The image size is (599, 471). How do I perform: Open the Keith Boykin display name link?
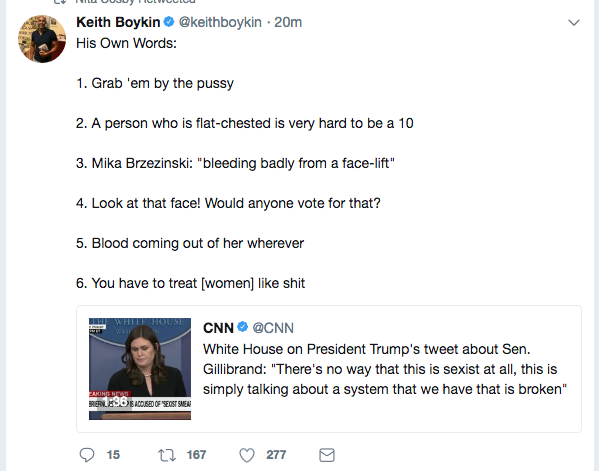coord(118,22)
